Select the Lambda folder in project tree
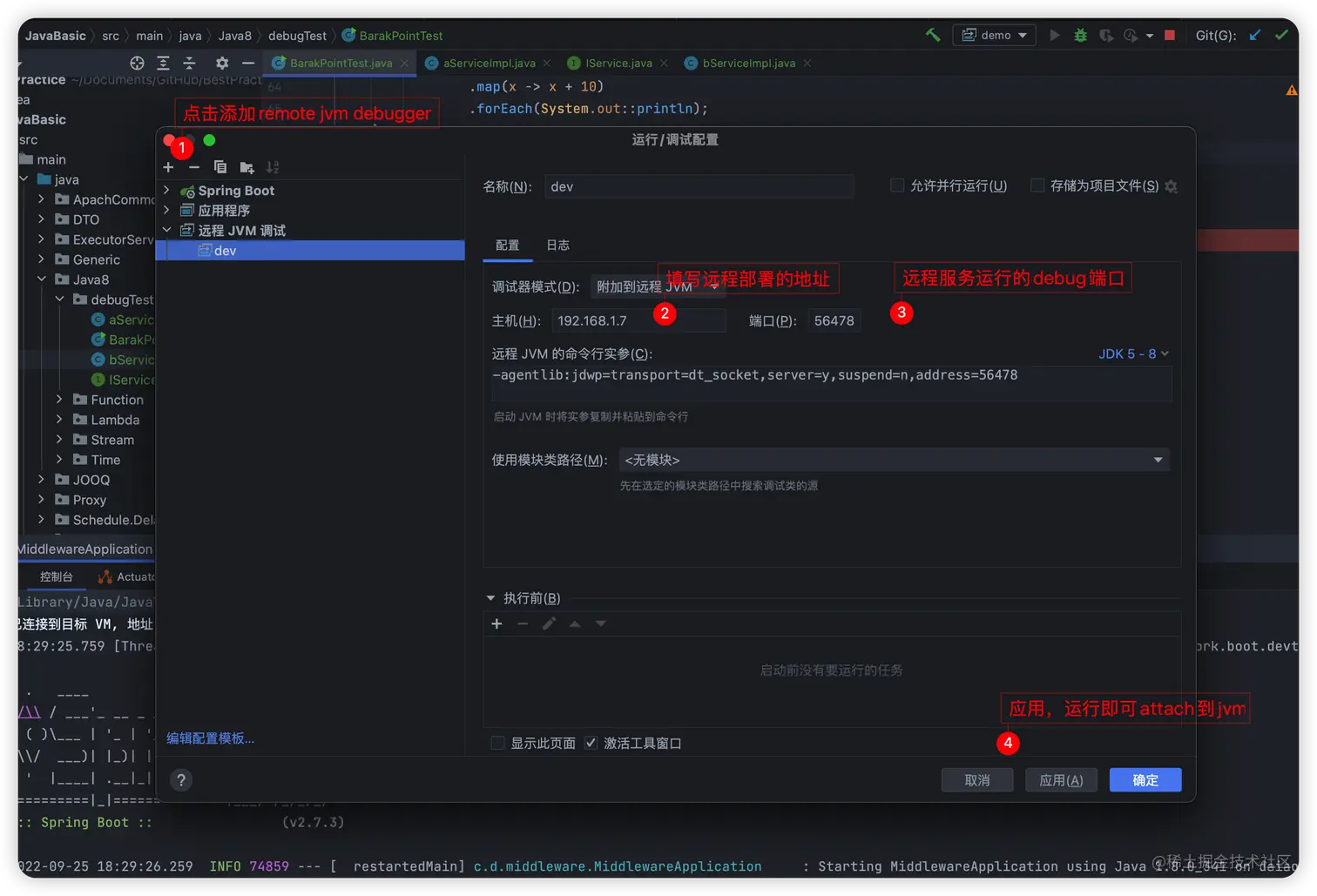 (115, 420)
